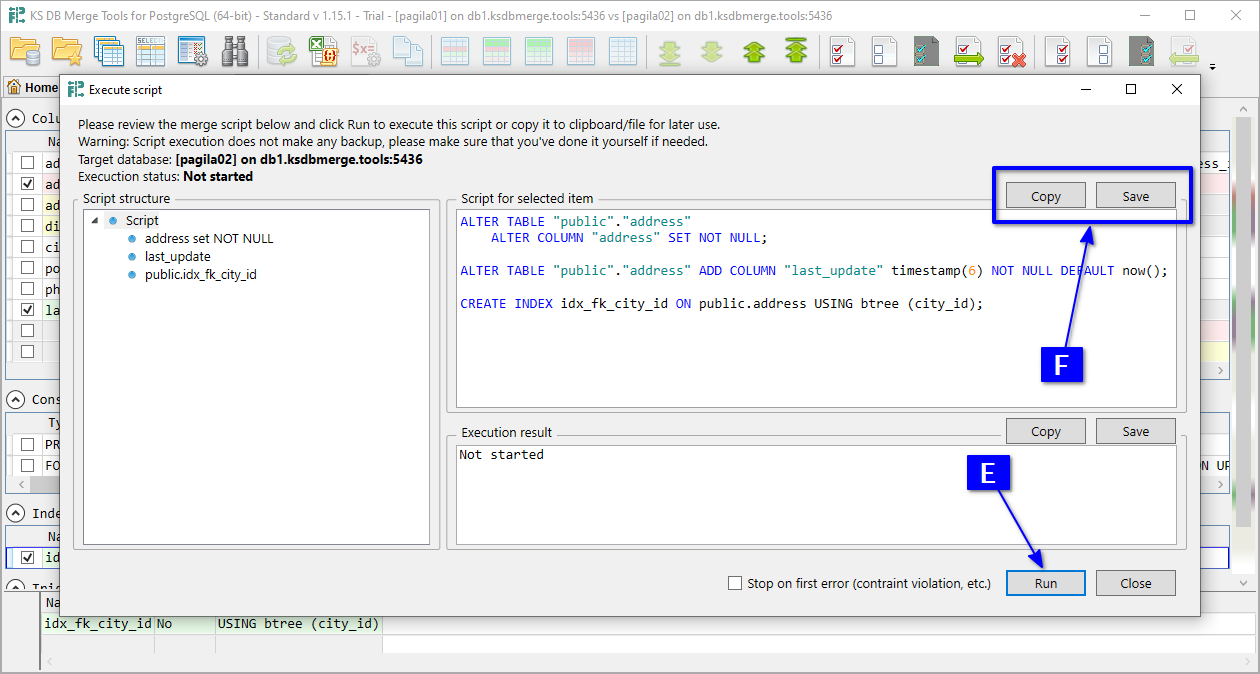Switch to the Home tab
Screen dimensions: 1260x674
click(x=33, y=87)
